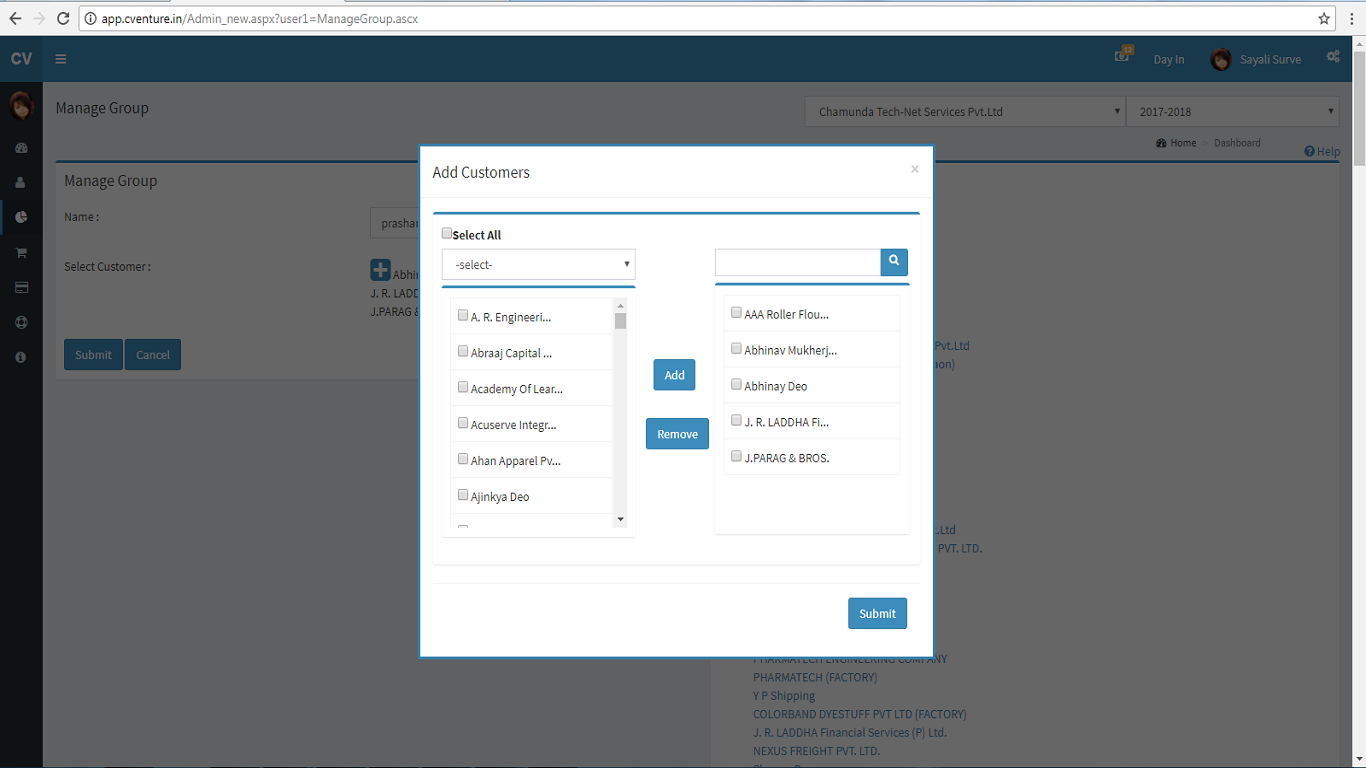Select the Acuserve Integr... checkbox
Viewport: 1366px width, 768px height.
click(463, 423)
